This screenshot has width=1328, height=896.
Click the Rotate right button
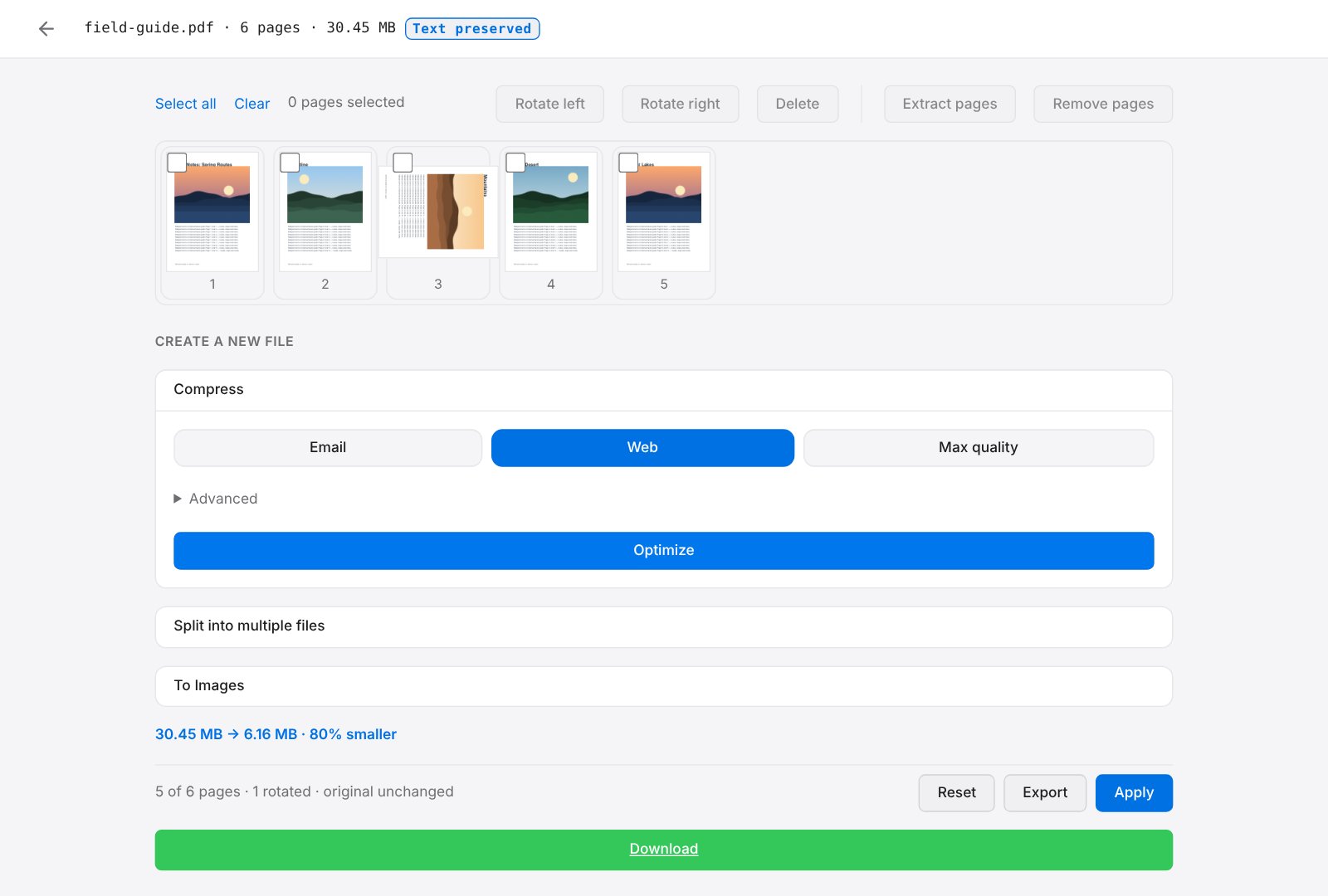tap(680, 105)
